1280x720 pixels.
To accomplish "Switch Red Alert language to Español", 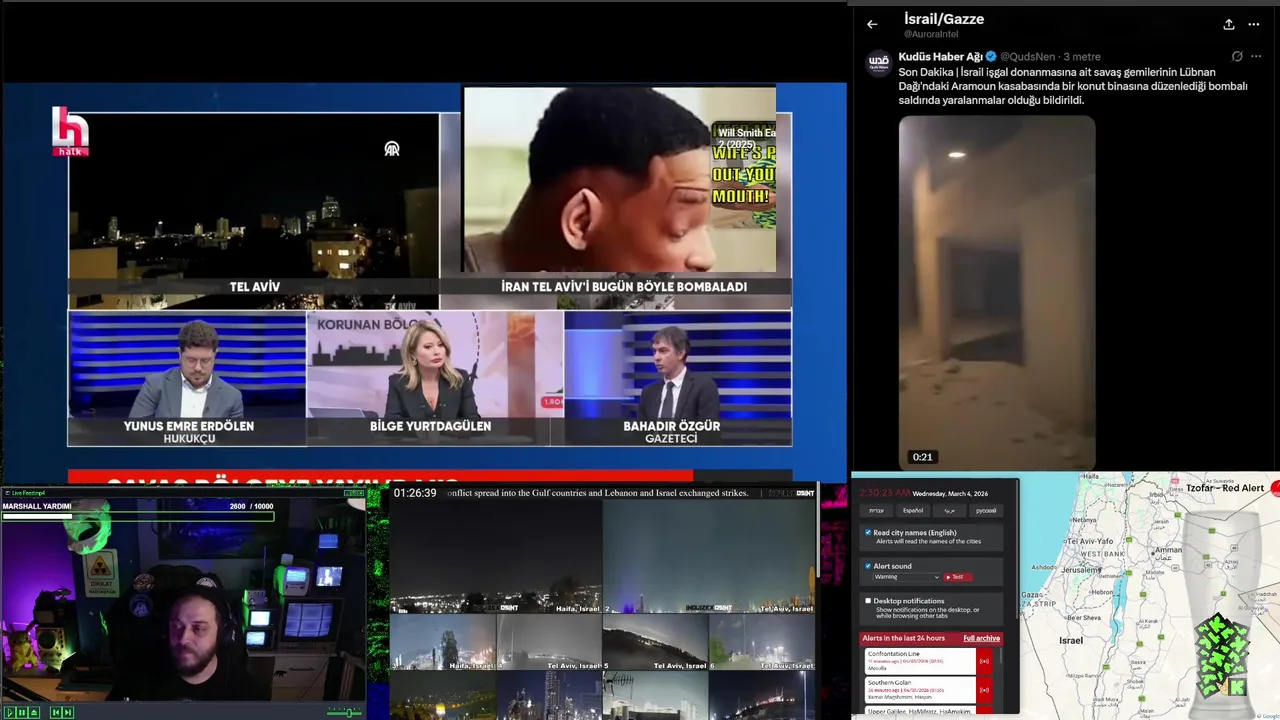I will point(913,511).
